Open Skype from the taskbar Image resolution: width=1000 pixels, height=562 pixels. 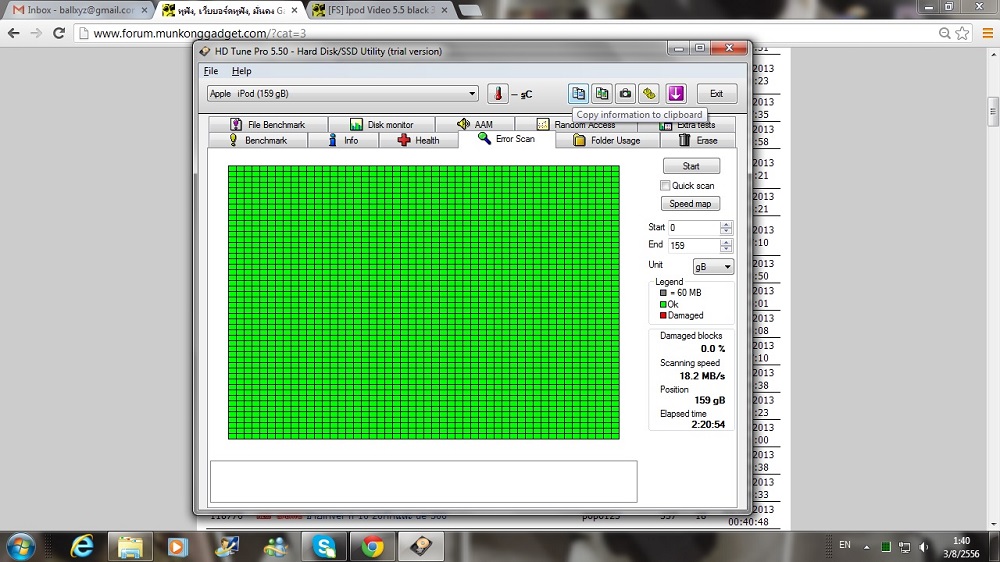coord(323,546)
